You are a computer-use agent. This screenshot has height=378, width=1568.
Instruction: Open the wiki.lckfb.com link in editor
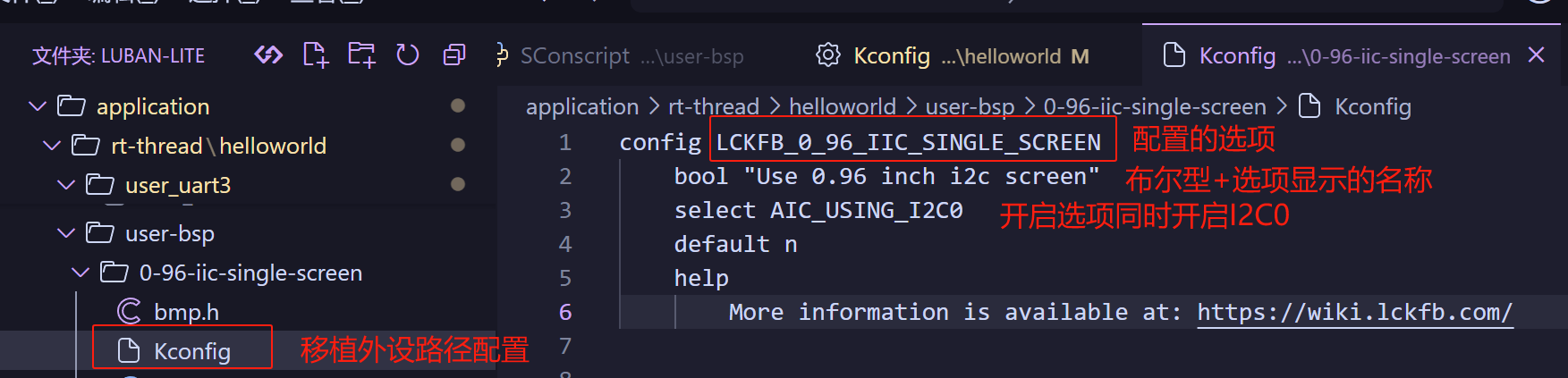pos(1354,312)
